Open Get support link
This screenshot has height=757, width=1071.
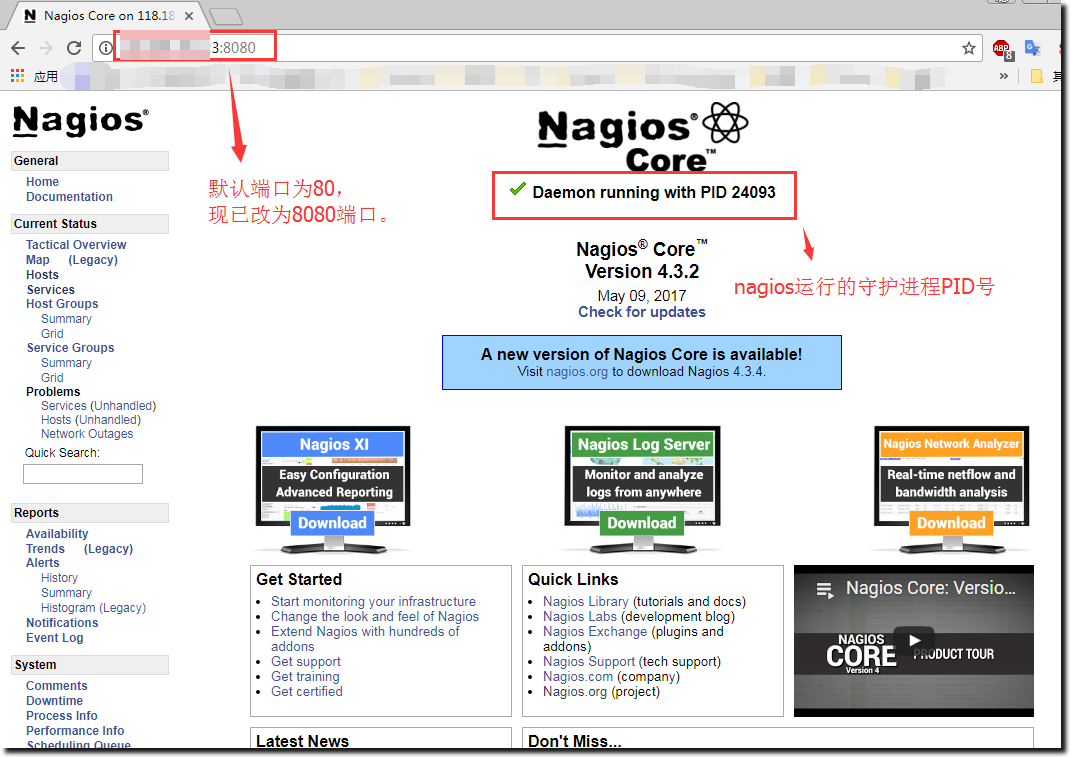(306, 661)
